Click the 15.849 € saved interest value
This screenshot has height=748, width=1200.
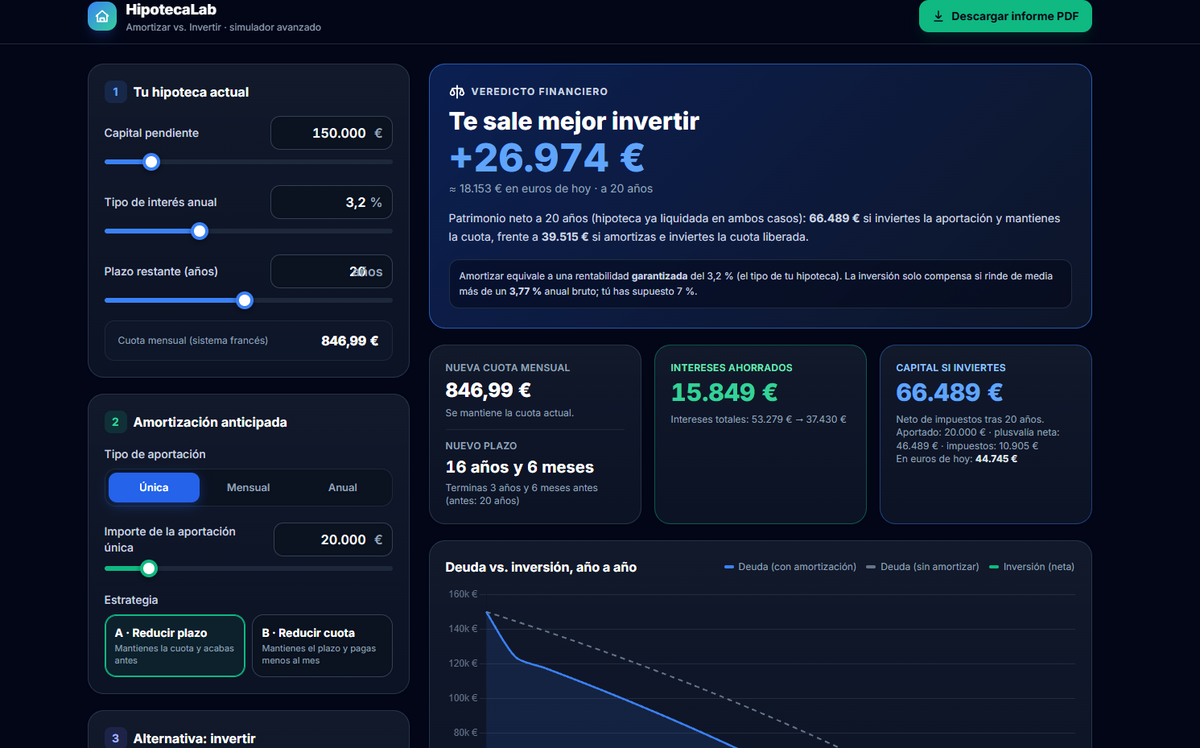(724, 393)
